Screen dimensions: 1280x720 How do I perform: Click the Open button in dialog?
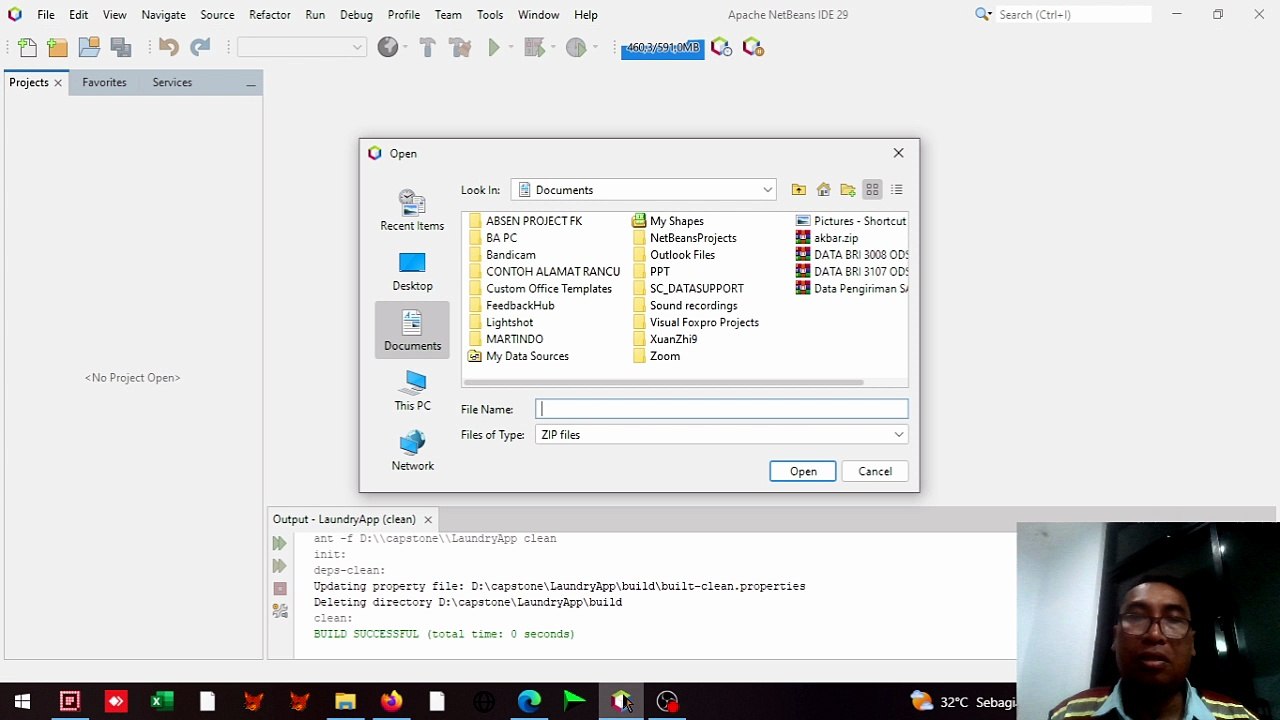click(803, 472)
